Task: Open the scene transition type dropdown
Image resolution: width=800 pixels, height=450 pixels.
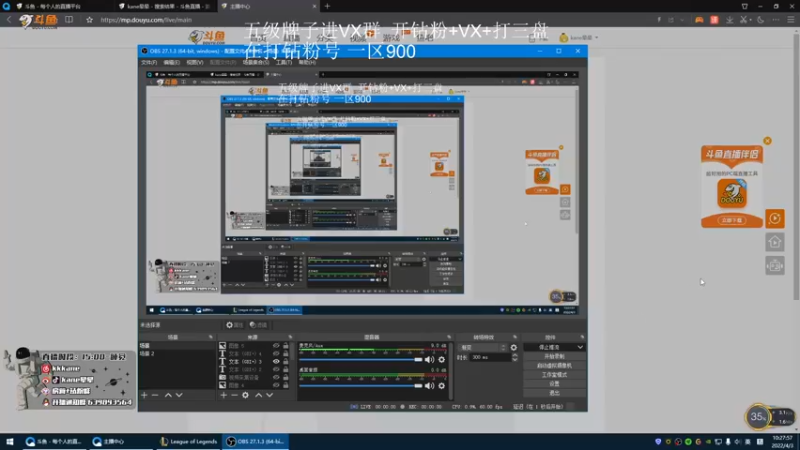Action: pos(483,347)
